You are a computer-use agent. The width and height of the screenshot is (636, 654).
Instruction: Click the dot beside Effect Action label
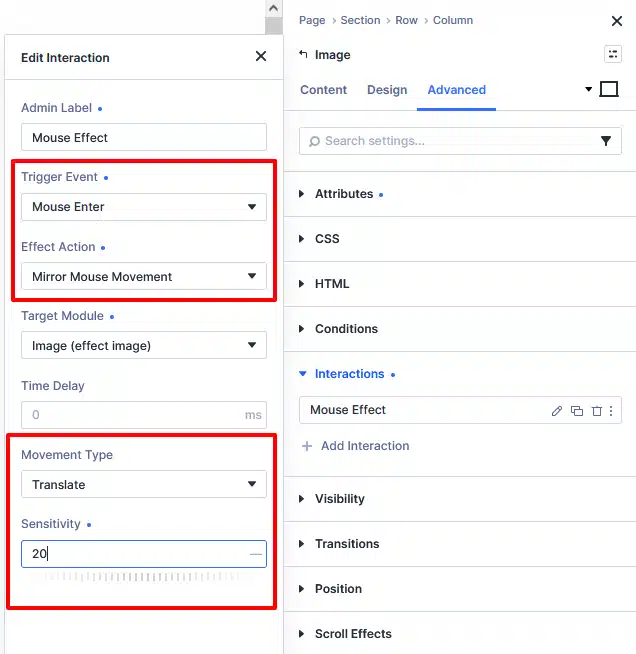coord(103,248)
